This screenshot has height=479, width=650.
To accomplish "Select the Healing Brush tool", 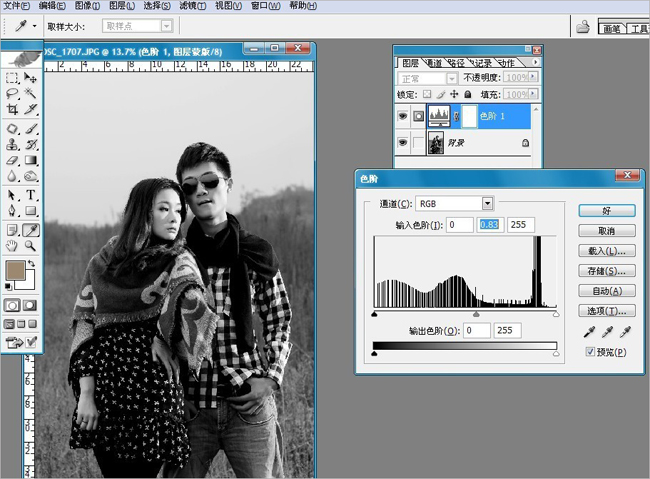I will (12, 129).
